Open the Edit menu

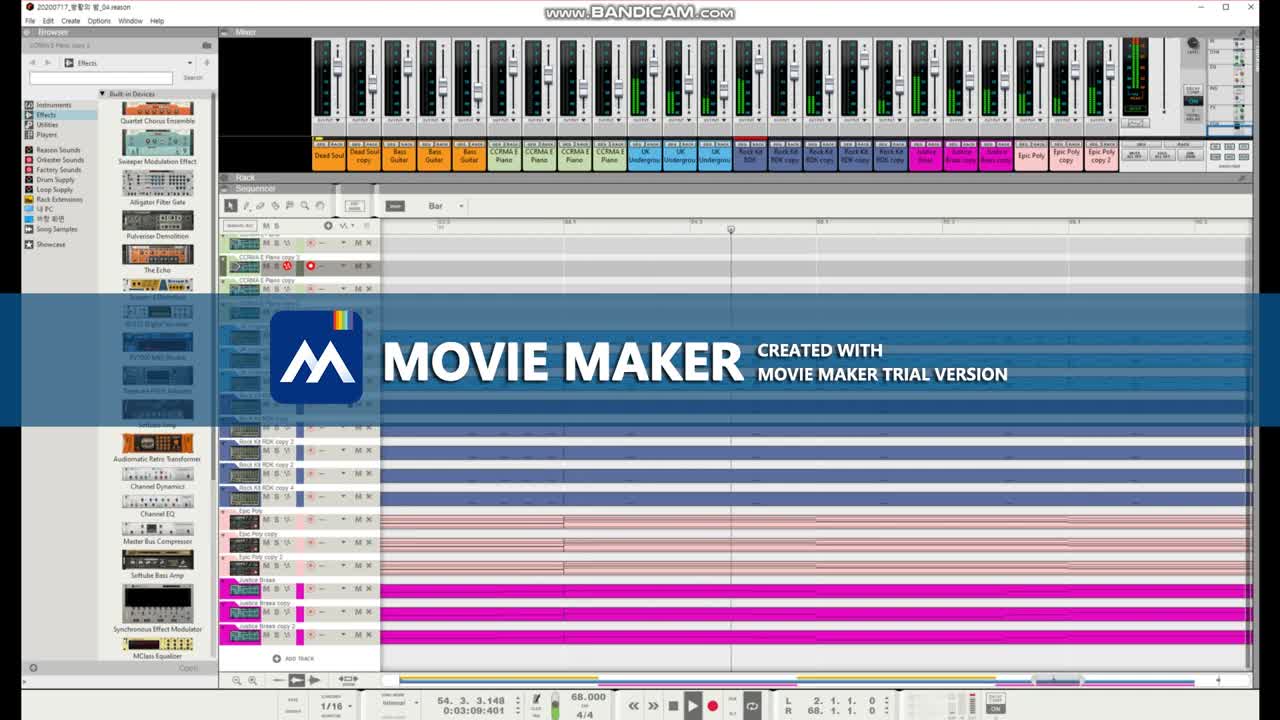click(x=48, y=20)
